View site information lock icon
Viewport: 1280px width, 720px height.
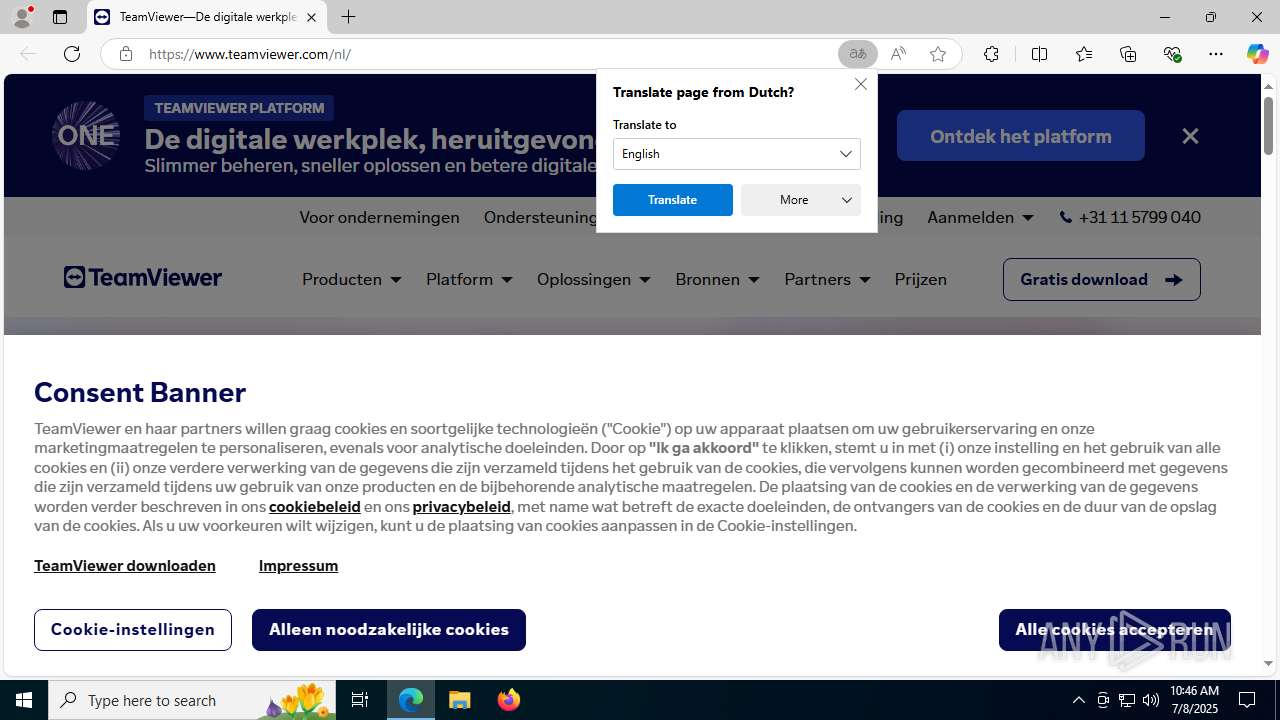coord(125,54)
